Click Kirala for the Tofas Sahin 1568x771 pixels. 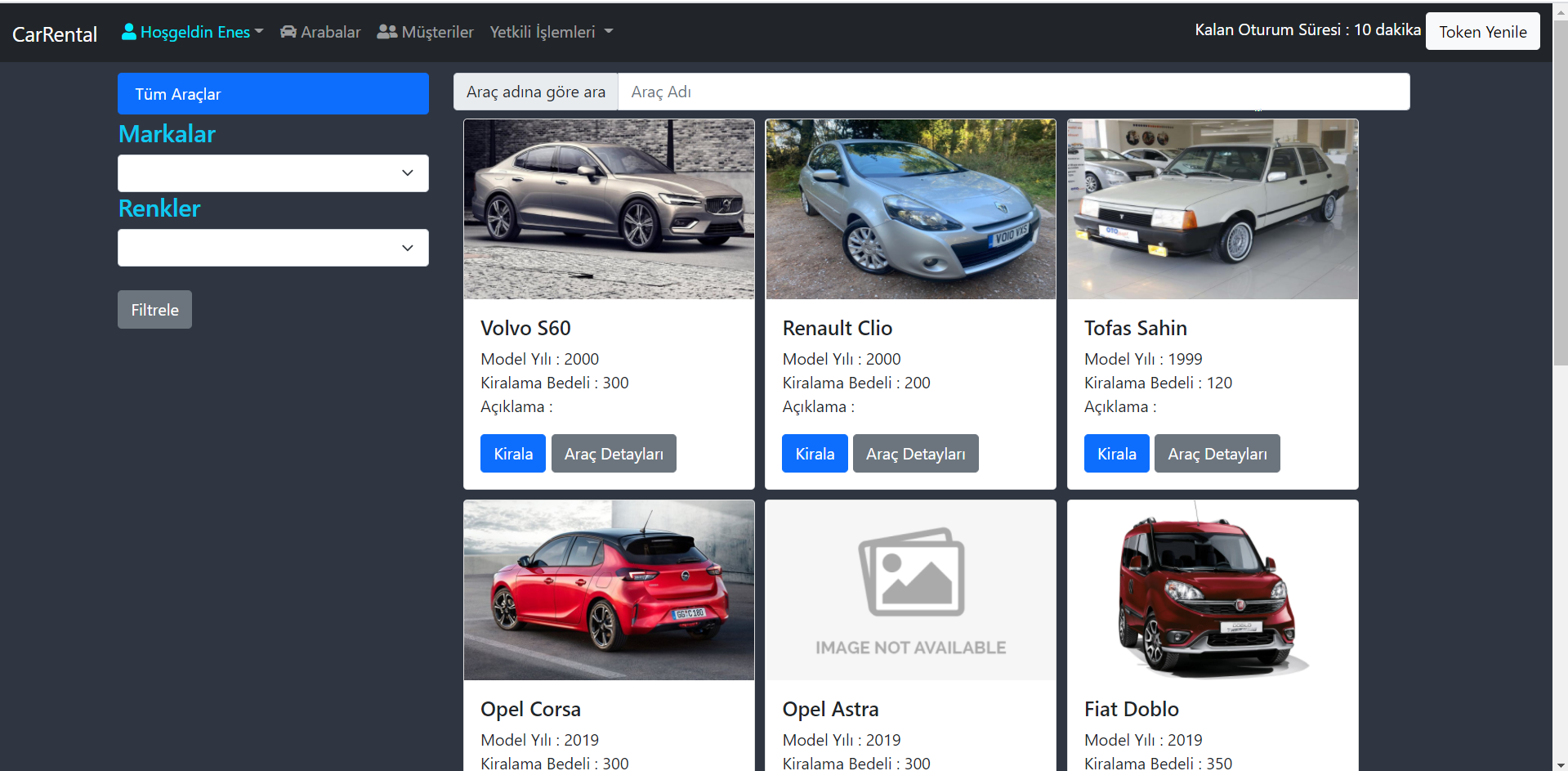point(1116,454)
